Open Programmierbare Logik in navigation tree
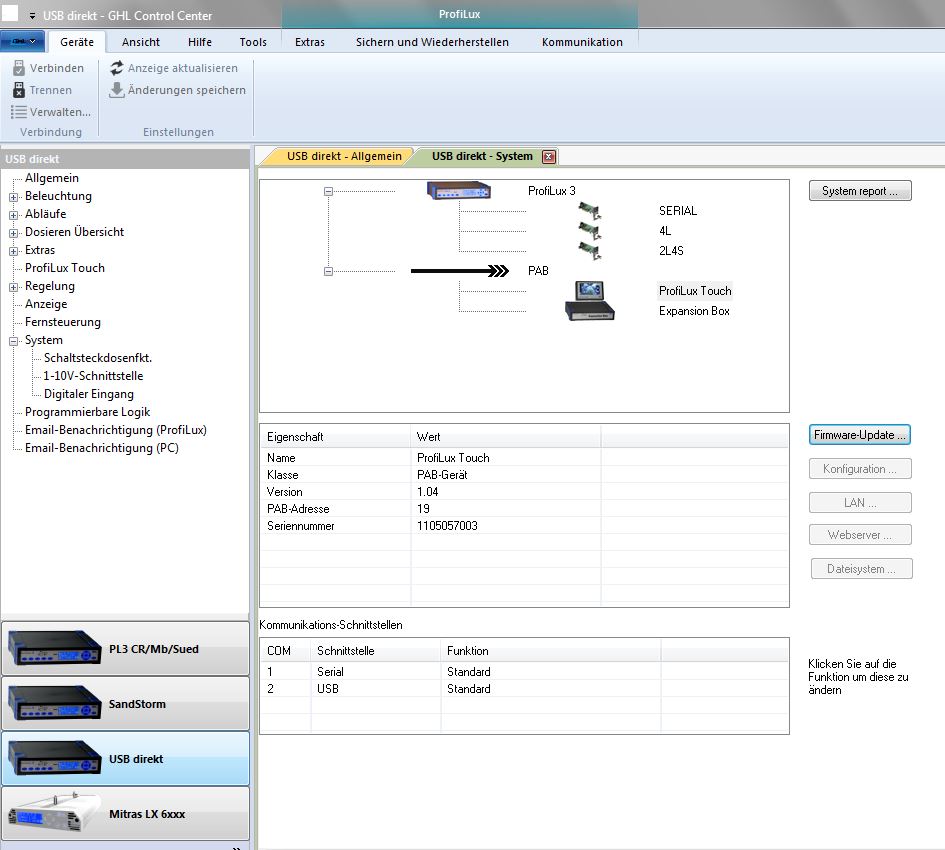 (87, 412)
